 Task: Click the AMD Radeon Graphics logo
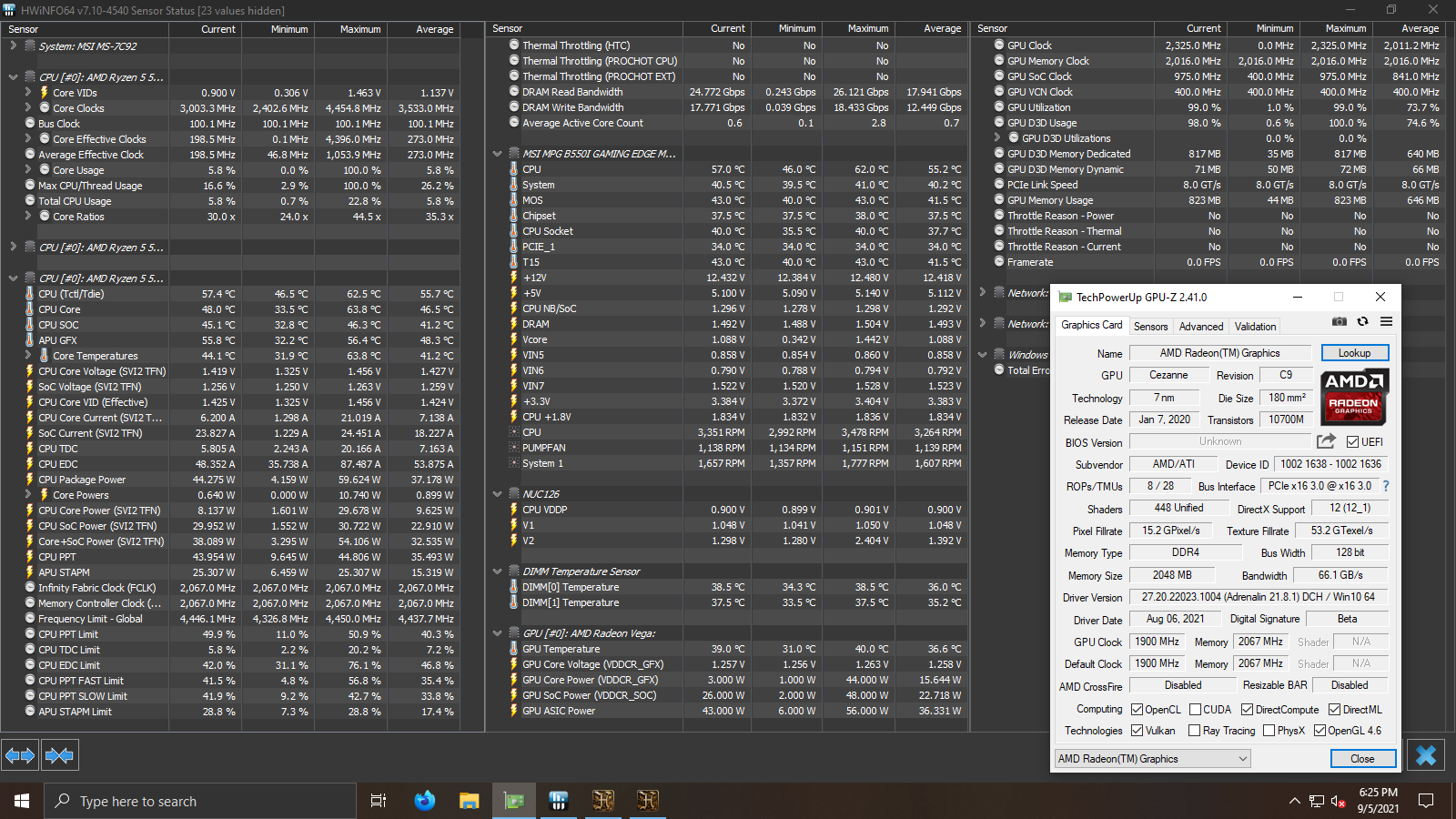pyautogui.click(x=1354, y=397)
